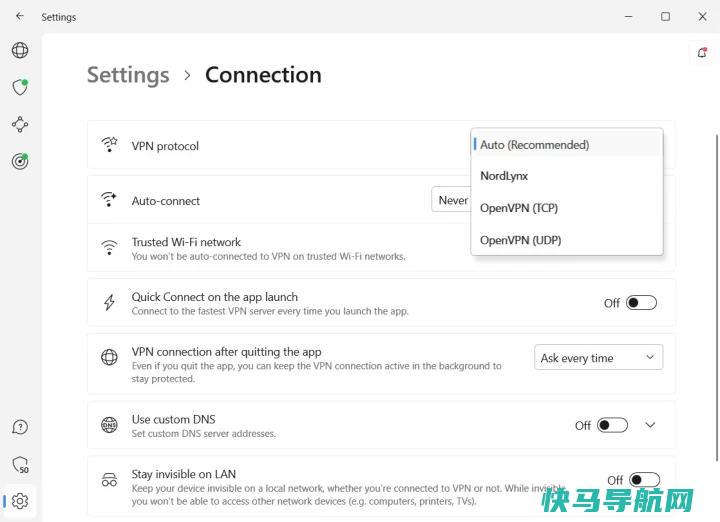Image resolution: width=720 pixels, height=522 pixels.
Task: Select NordLynx protocol option
Action: point(567,176)
